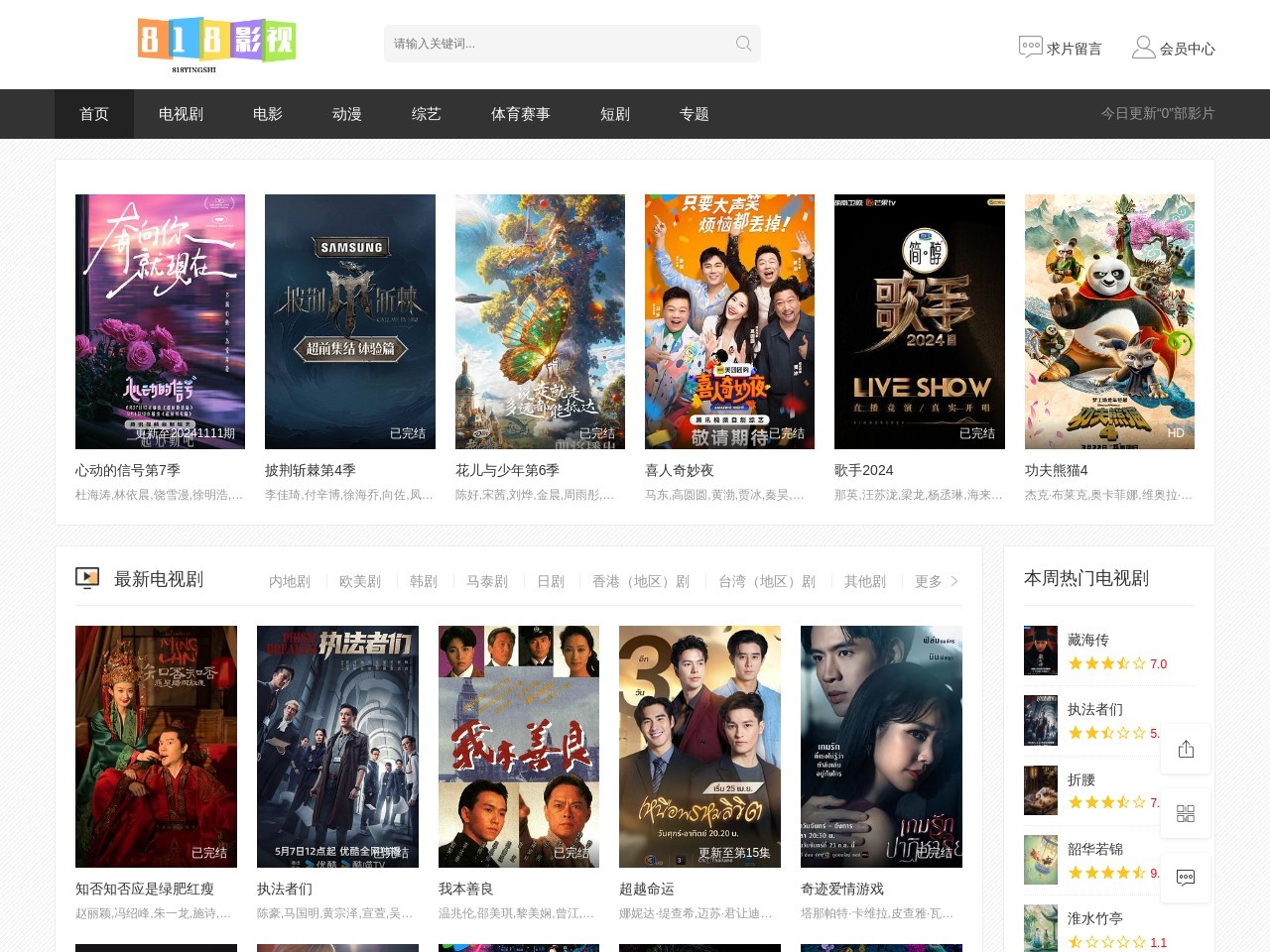This screenshot has height=952, width=1270.
Task: Open 知否知否应是绿肥红瘦 poster
Action: (x=156, y=747)
